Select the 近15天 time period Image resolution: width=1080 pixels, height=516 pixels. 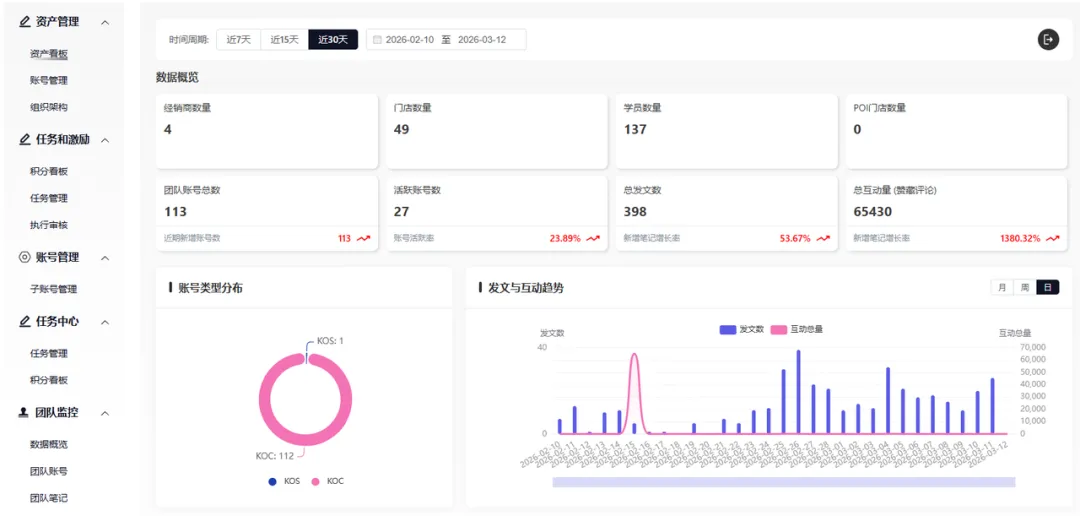click(284, 39)
